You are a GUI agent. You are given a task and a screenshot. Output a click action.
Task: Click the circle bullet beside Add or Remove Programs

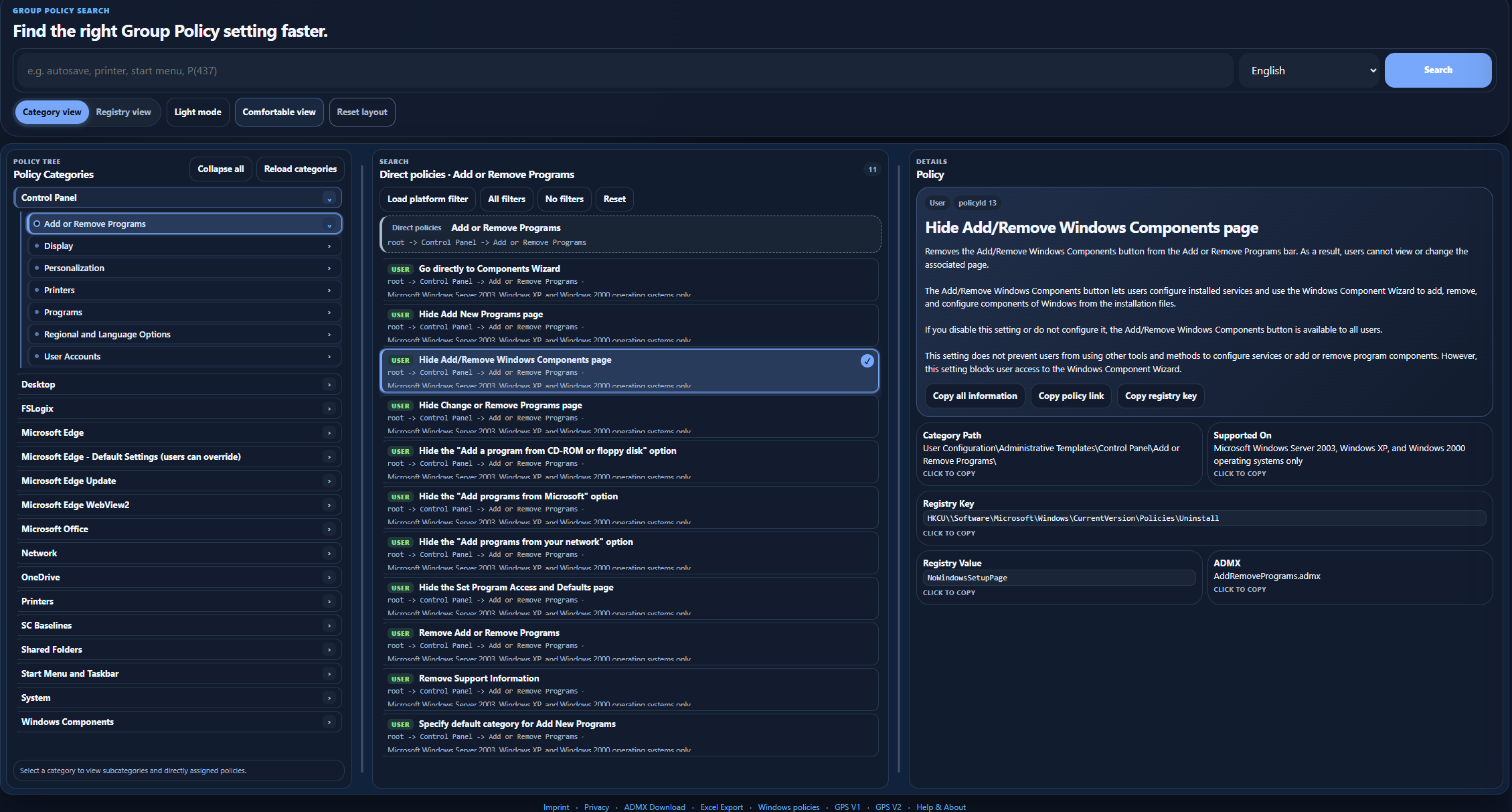(x=36, y=224)
